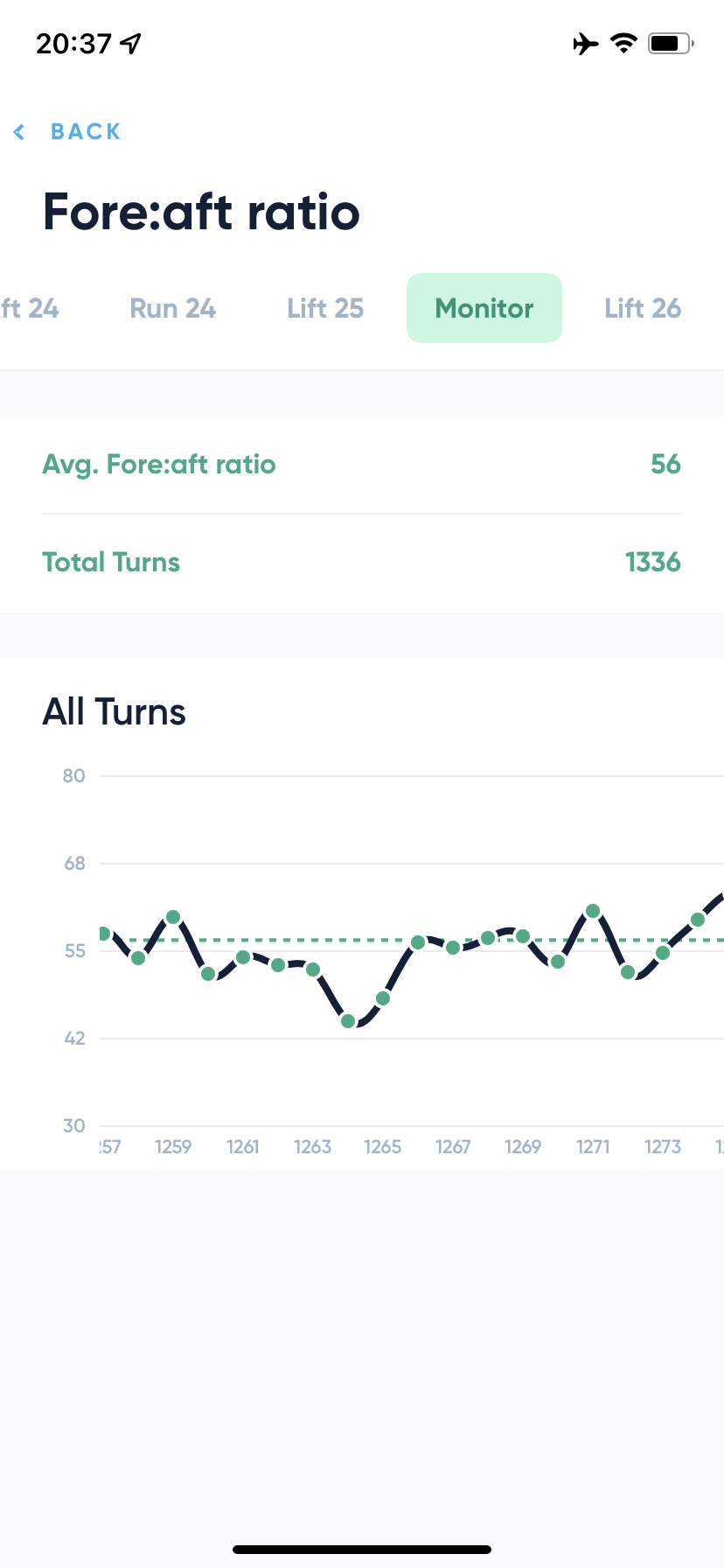Tap the battery status icon

coord(670,43)
